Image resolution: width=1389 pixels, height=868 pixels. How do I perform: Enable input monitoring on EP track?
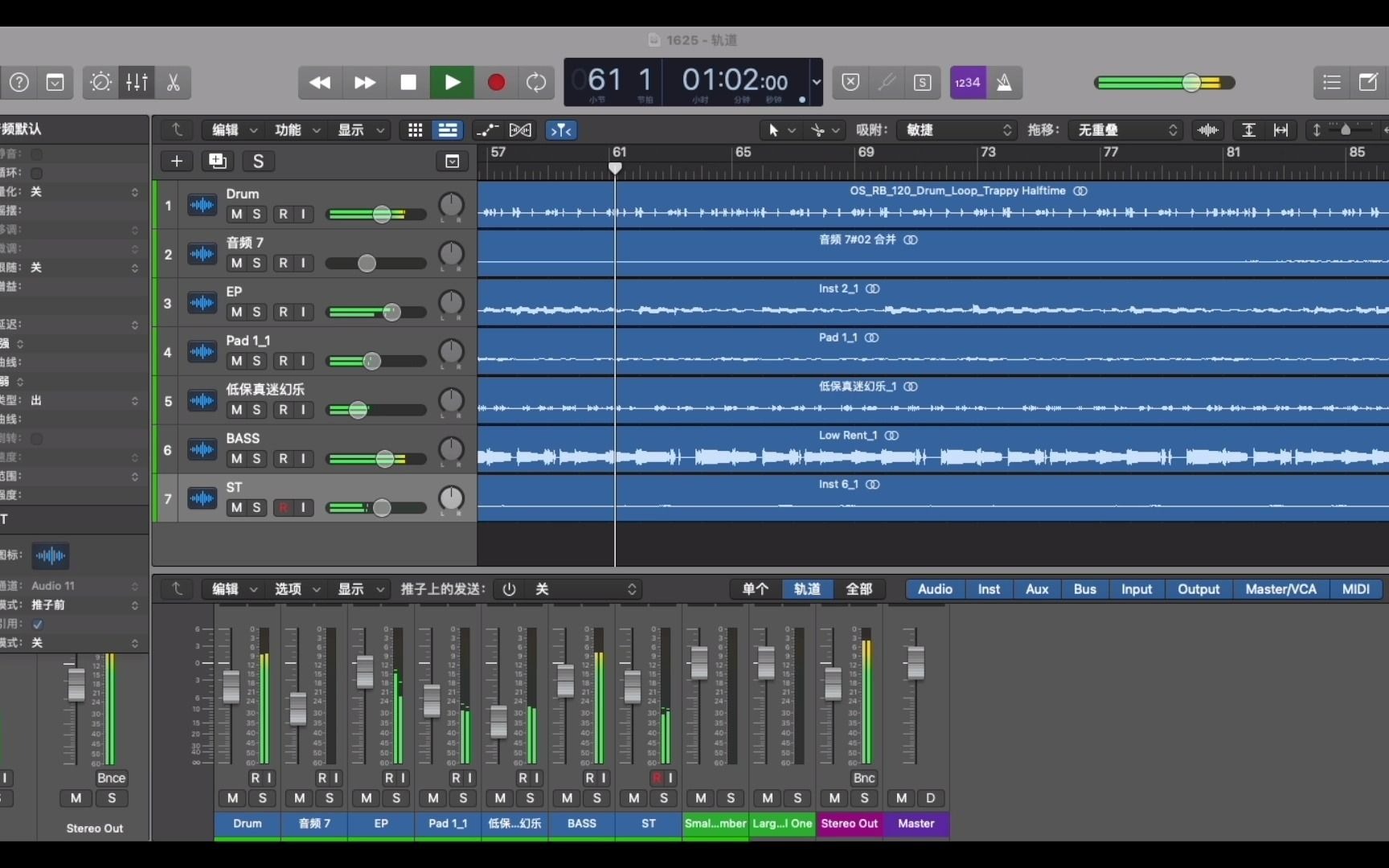(304, 312)
